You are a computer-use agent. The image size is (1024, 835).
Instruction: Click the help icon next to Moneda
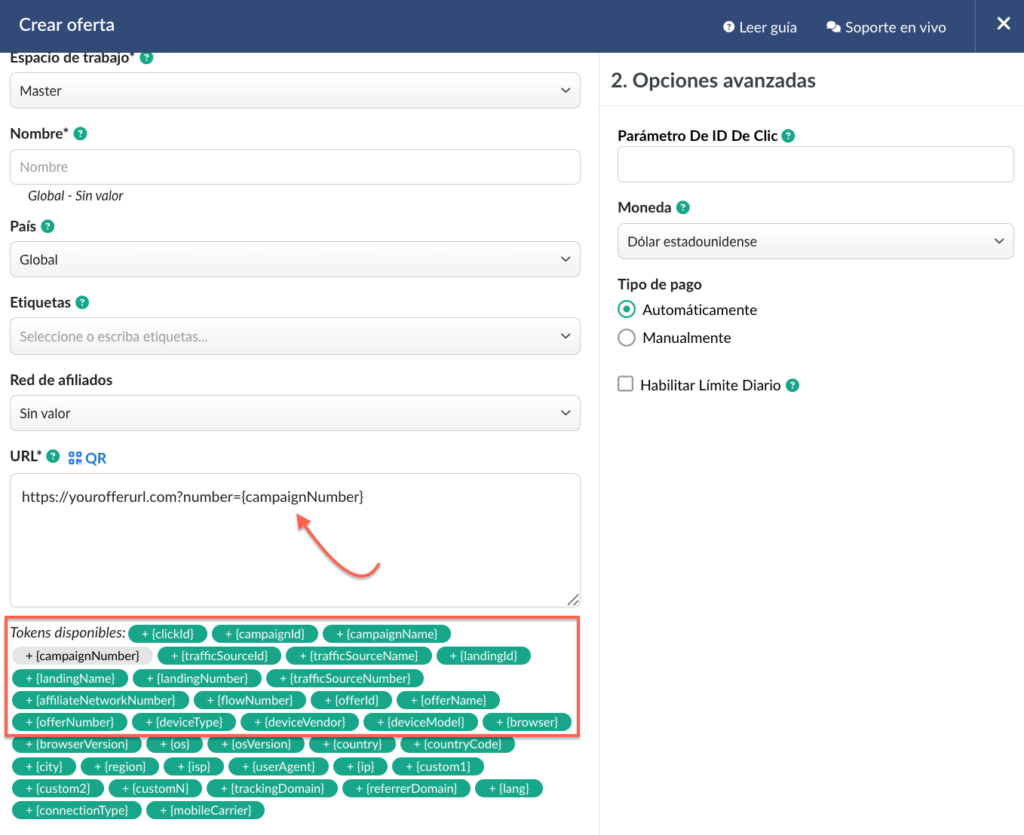pos(683,208)
